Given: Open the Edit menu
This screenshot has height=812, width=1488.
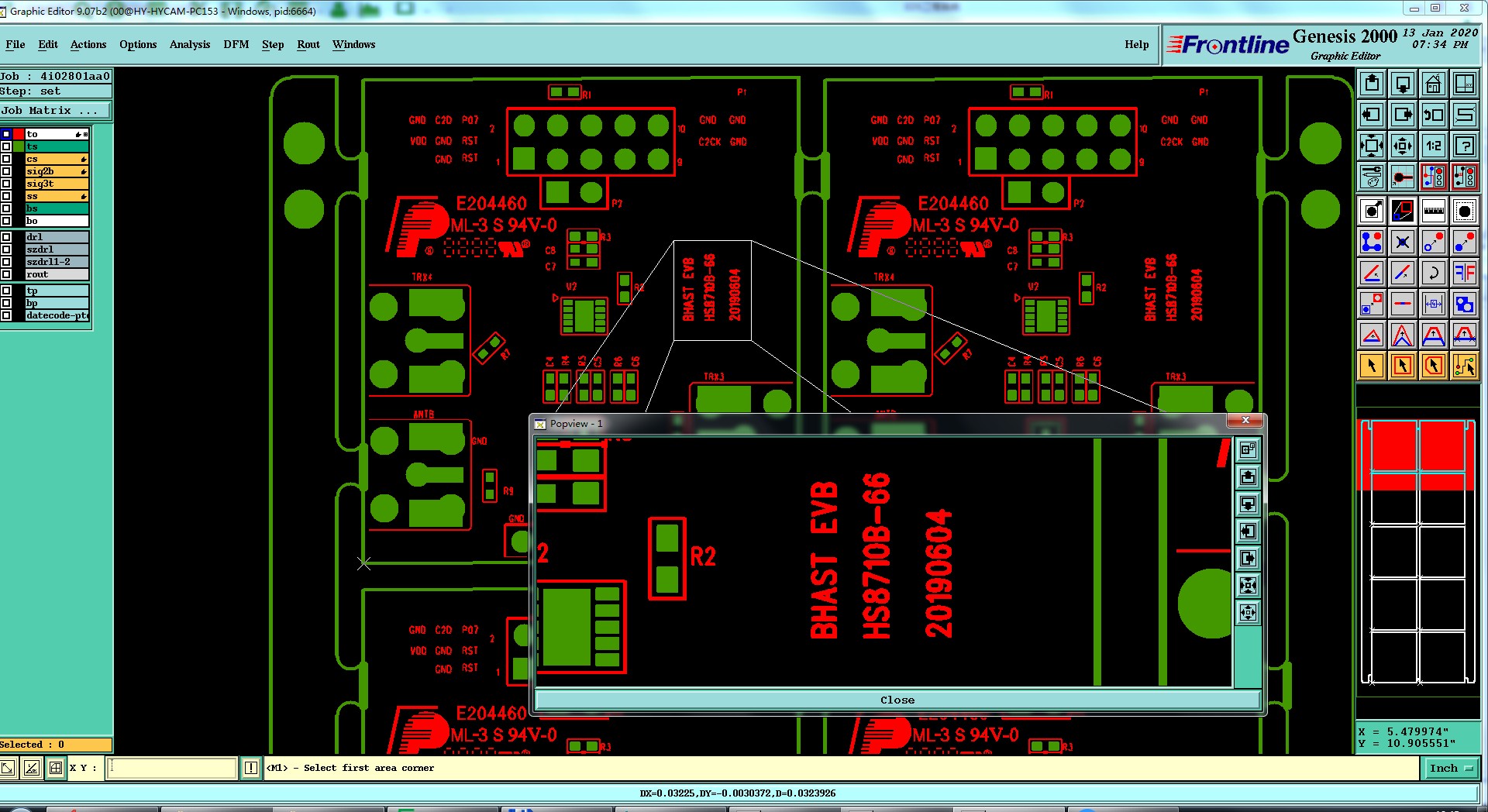Looking at the screenshot, I should coord(48,44).
